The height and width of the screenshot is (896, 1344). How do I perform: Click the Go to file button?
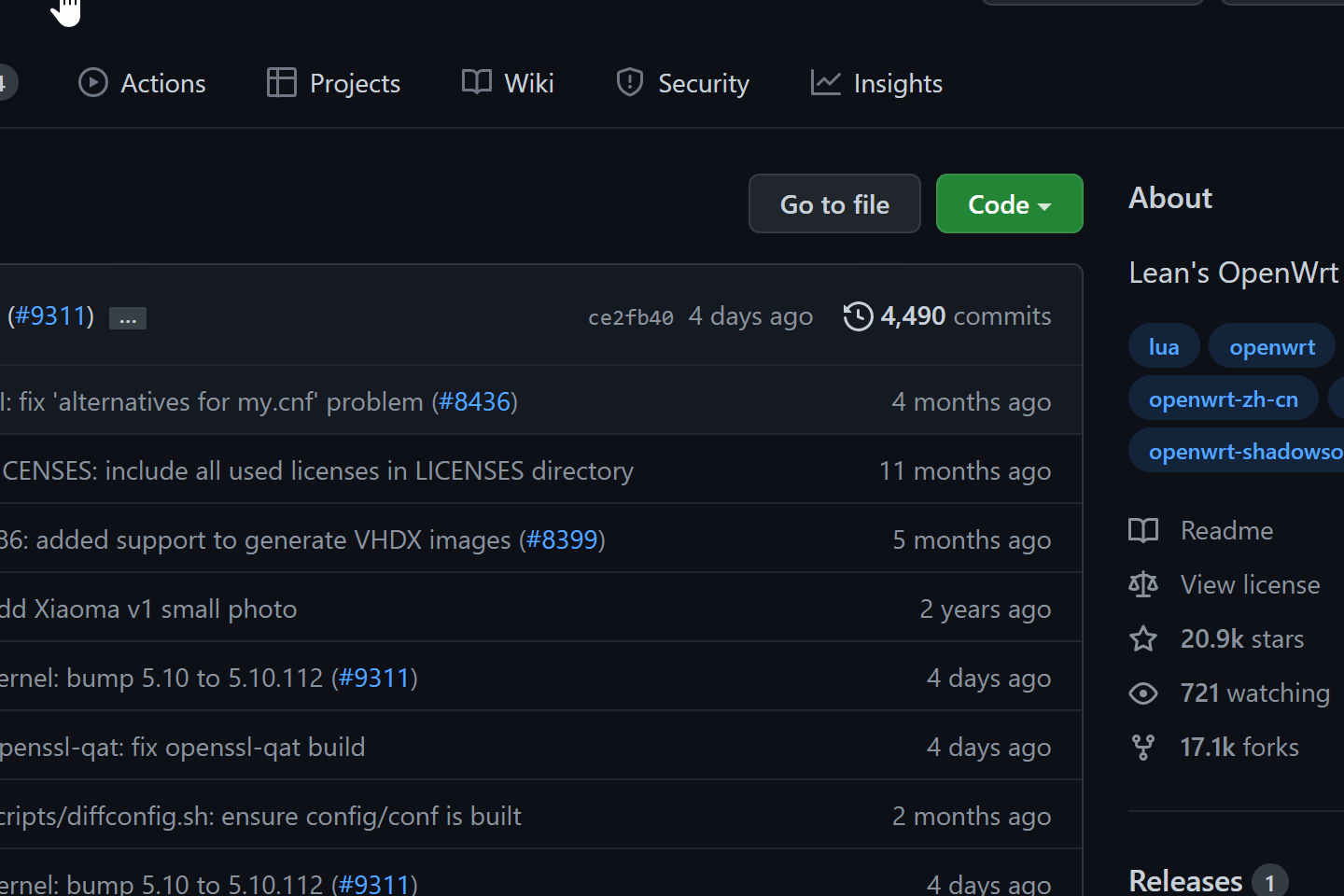pos(834,203)
